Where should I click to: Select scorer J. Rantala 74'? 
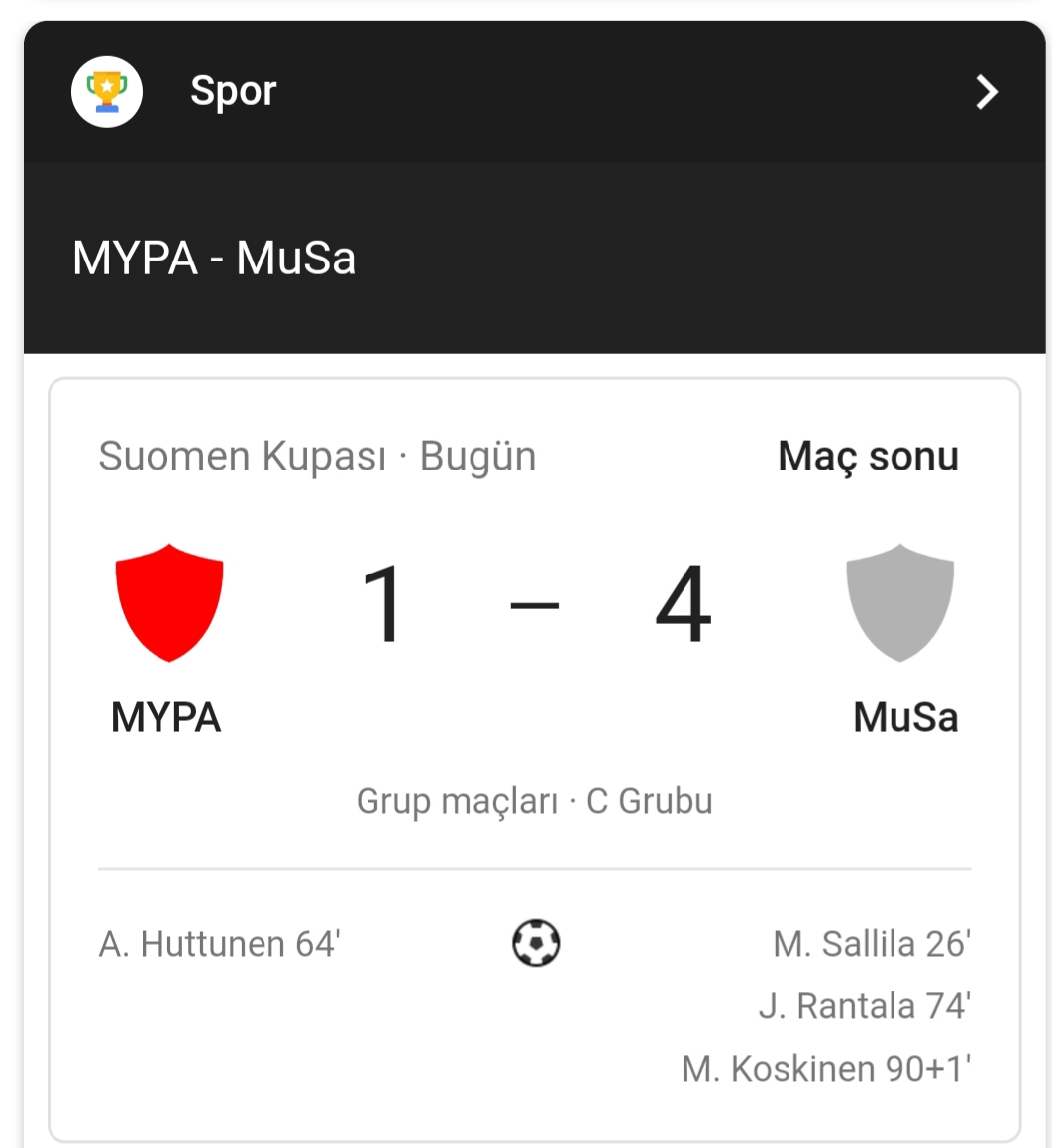point(865,1006)
